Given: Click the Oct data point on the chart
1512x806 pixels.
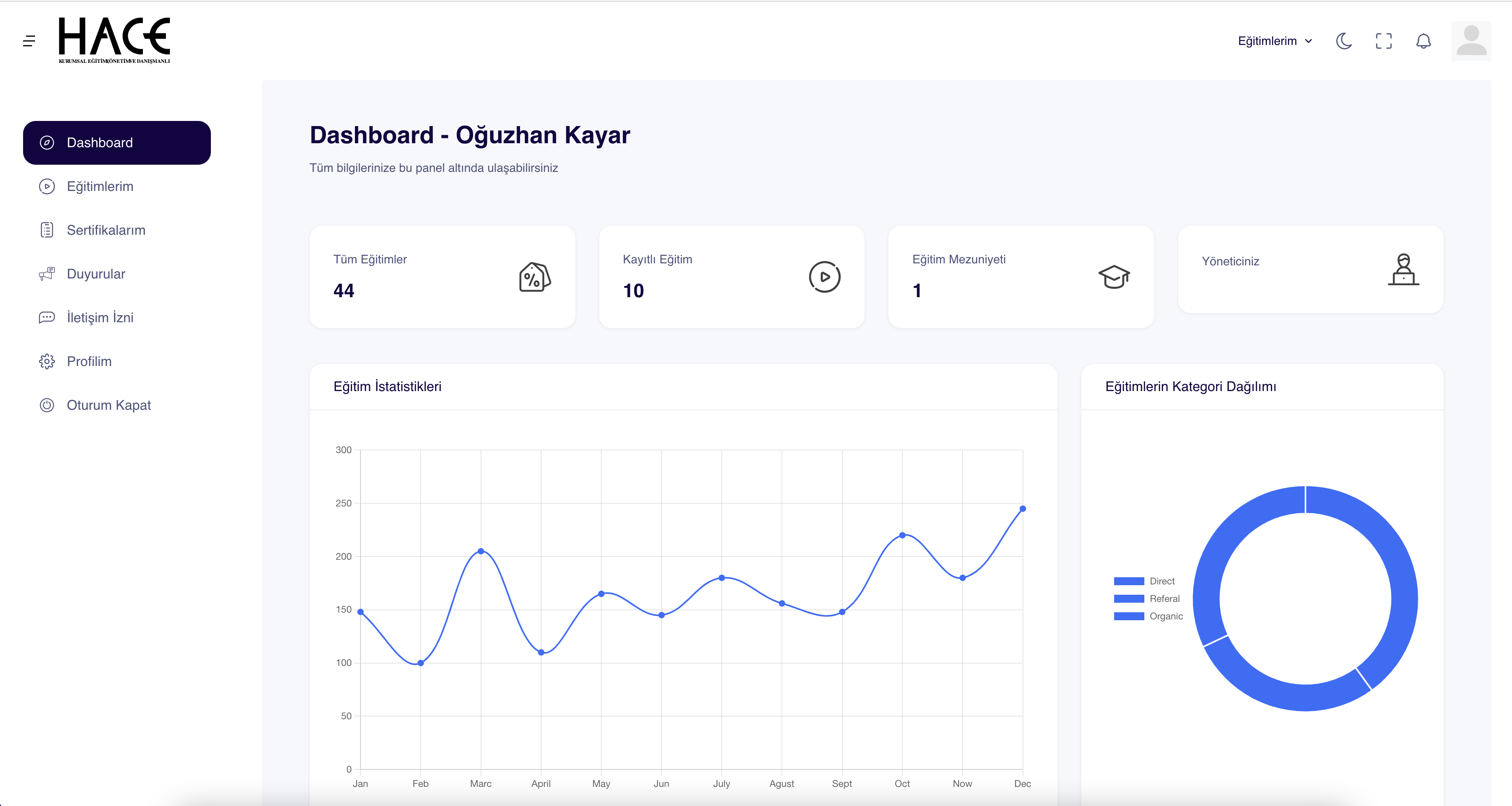Looking at the screenshot, I should [902, 535].
